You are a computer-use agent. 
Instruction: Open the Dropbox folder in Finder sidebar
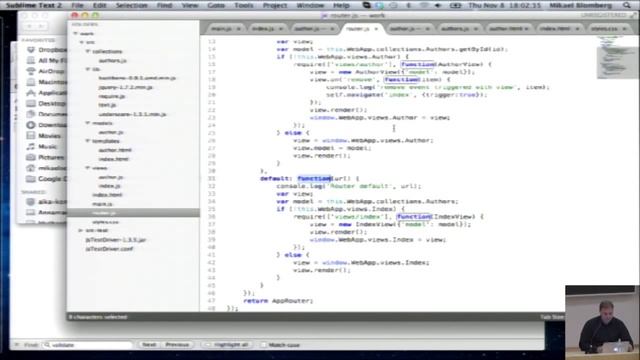point(47,50)
